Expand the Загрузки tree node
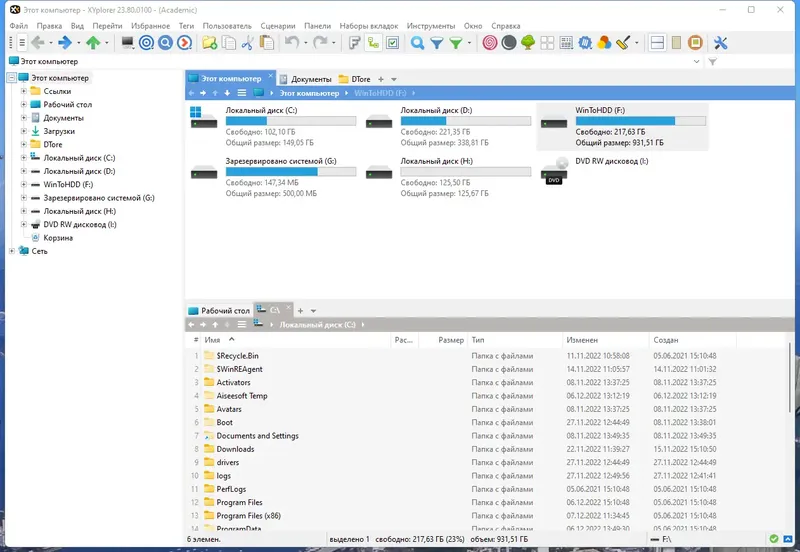 coord(23,131)
